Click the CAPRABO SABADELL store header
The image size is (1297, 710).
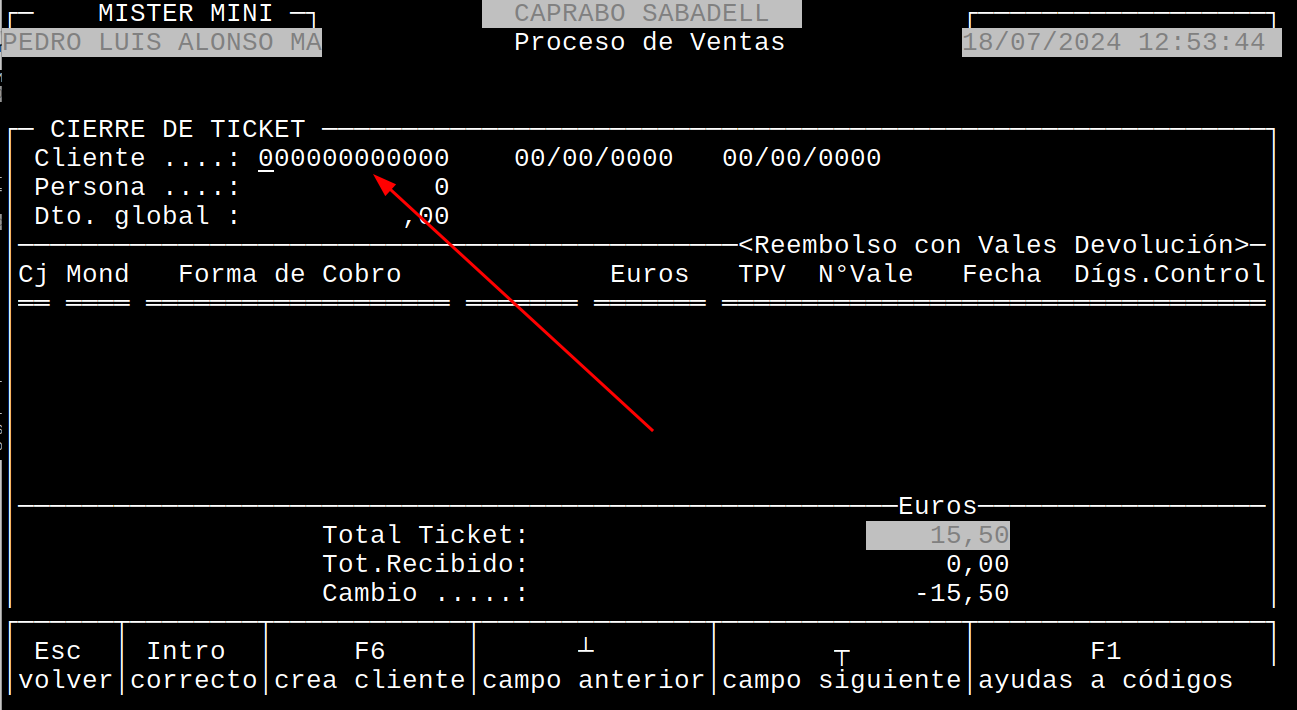pos(640,14)
